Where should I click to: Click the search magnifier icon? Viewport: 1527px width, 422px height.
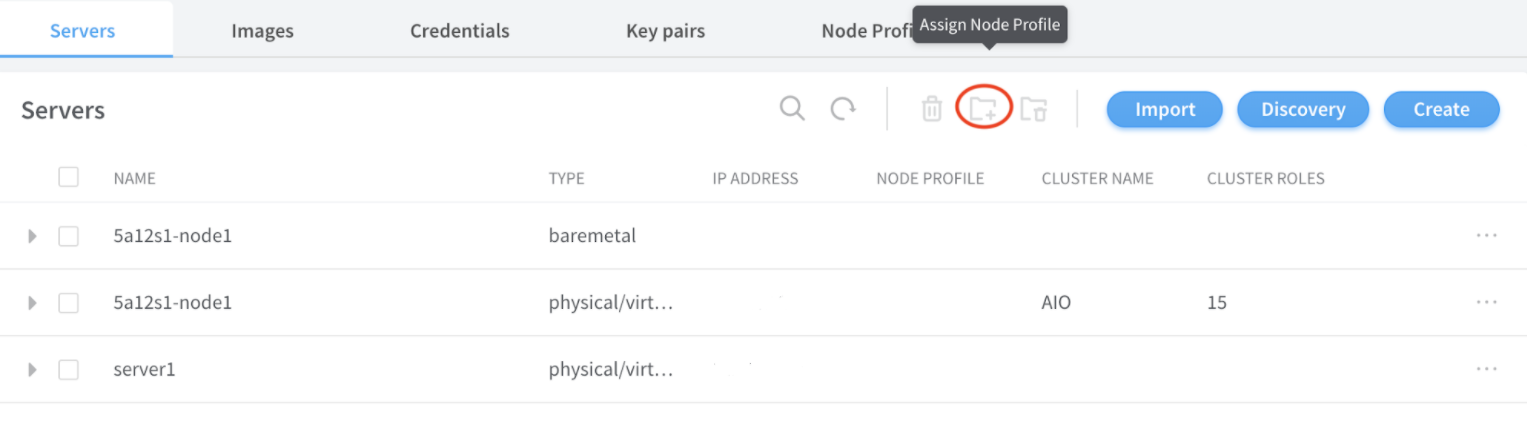[792, 108]
